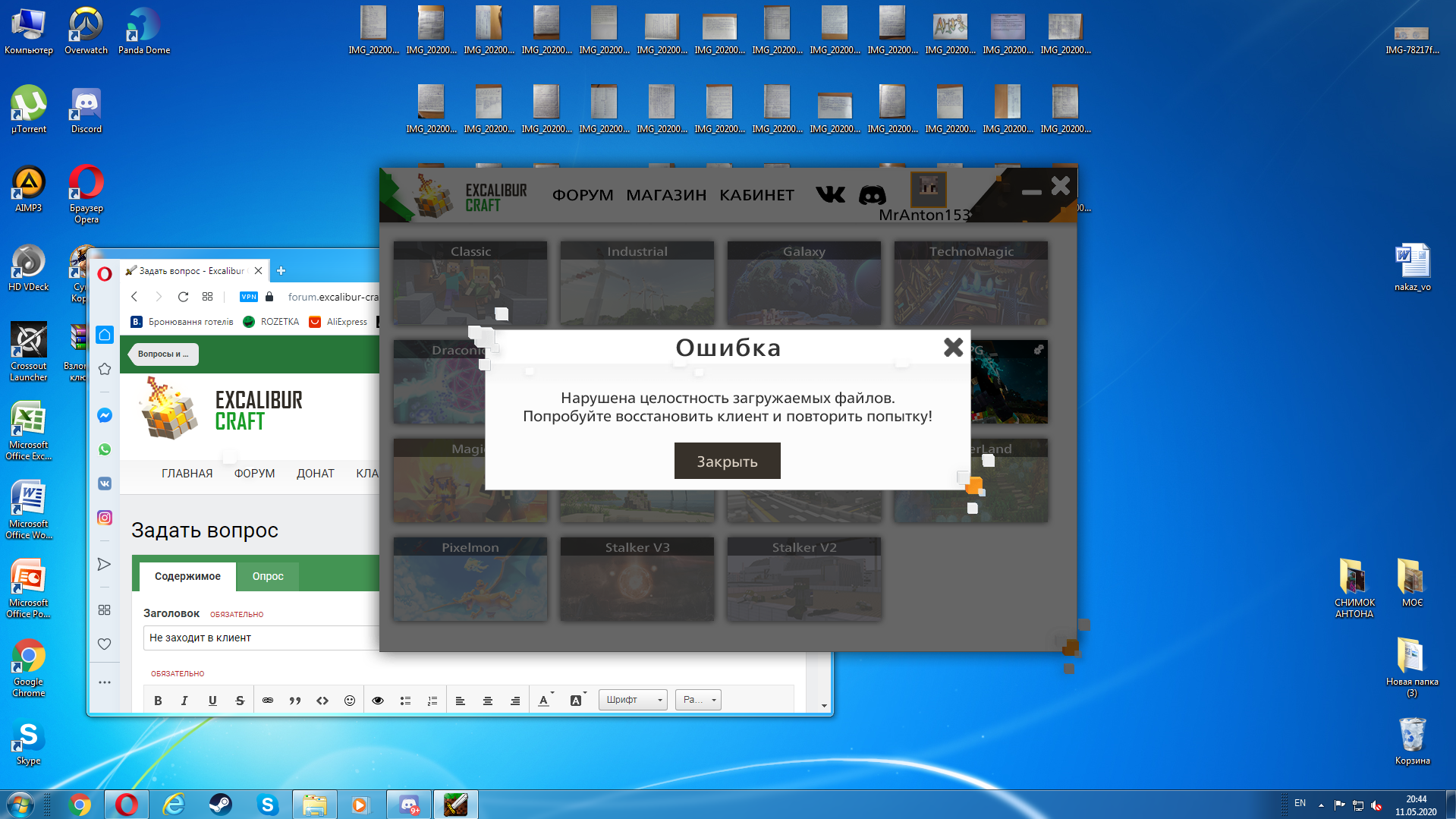
Task: Open ФОРУМ in the Excalibur launcher header
Action: [x=583, y=195]
